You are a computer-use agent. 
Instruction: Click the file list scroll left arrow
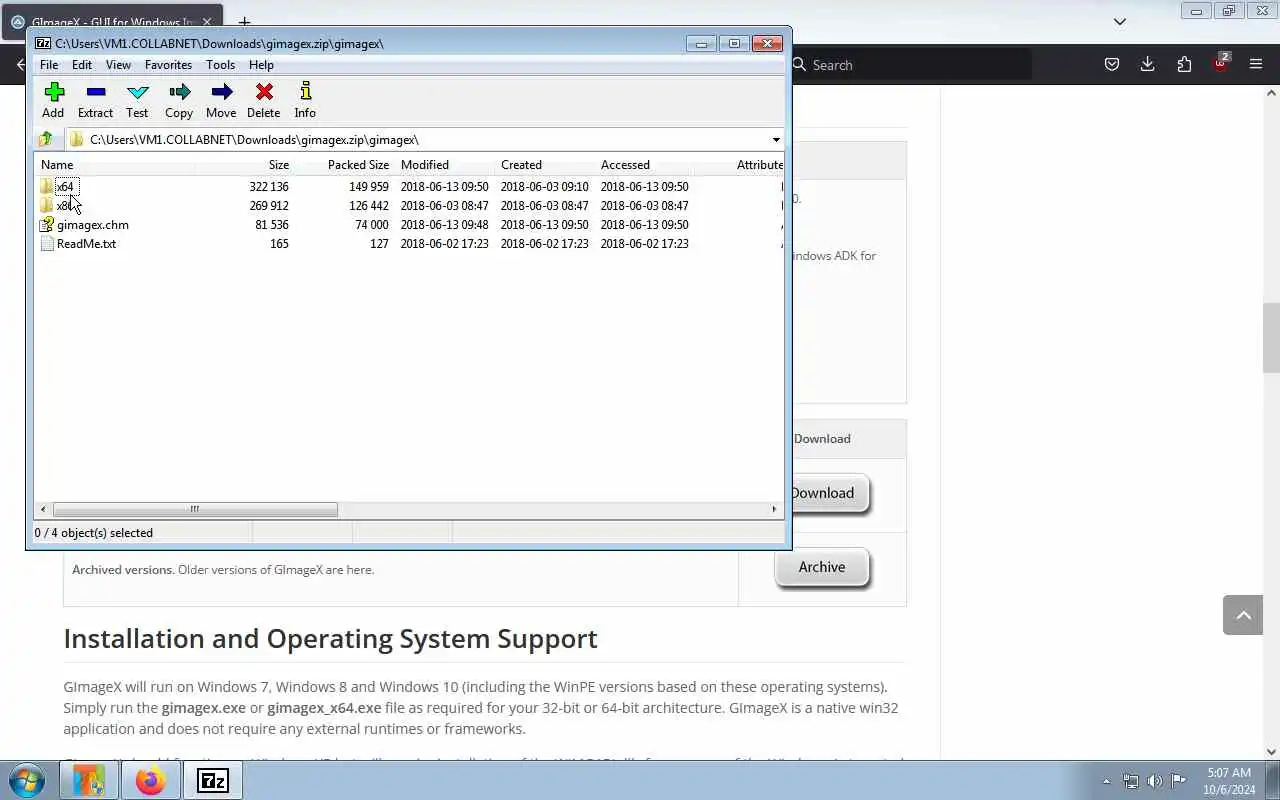[42, 509]
